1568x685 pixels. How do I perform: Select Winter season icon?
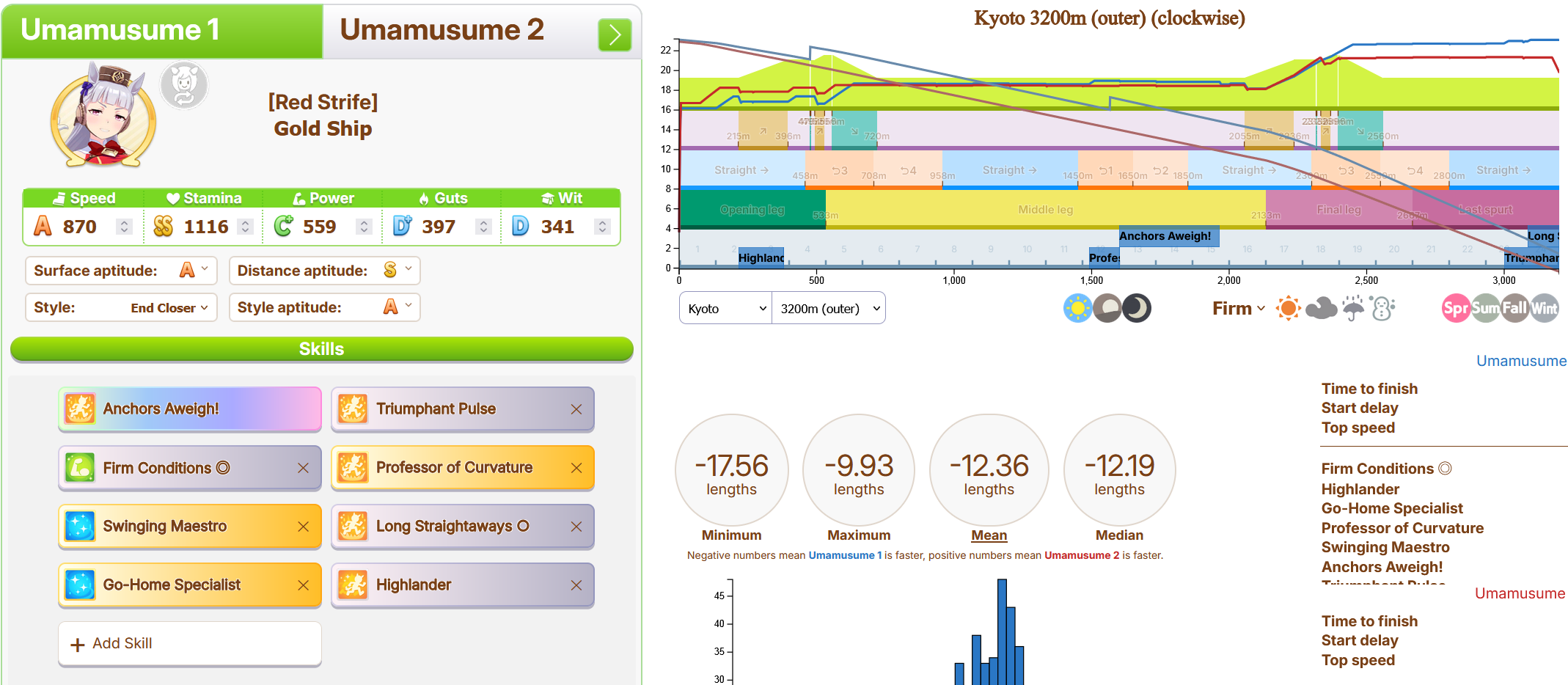click(1544, 309)
